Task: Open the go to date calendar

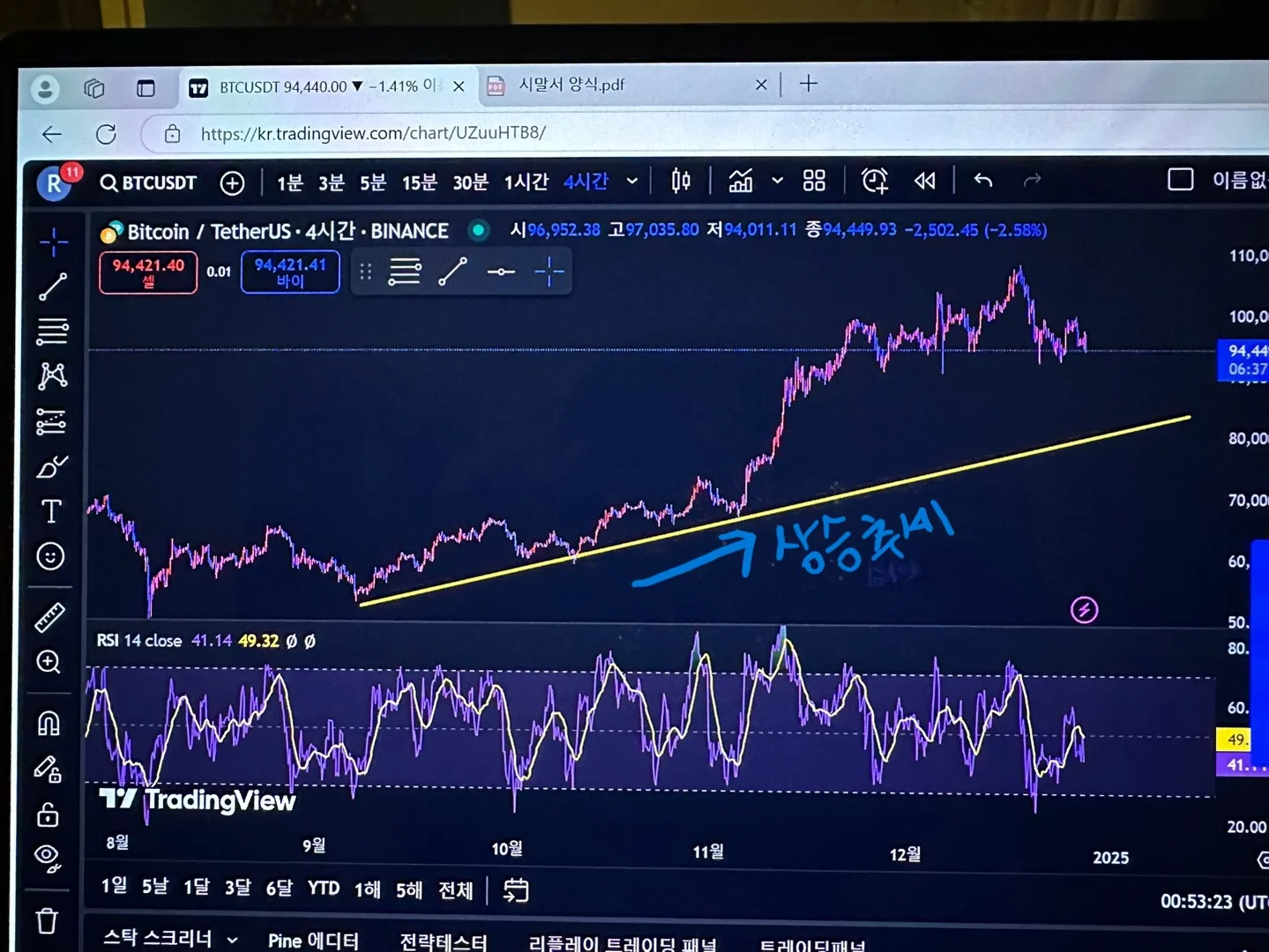Action: [x=516, y=890]
